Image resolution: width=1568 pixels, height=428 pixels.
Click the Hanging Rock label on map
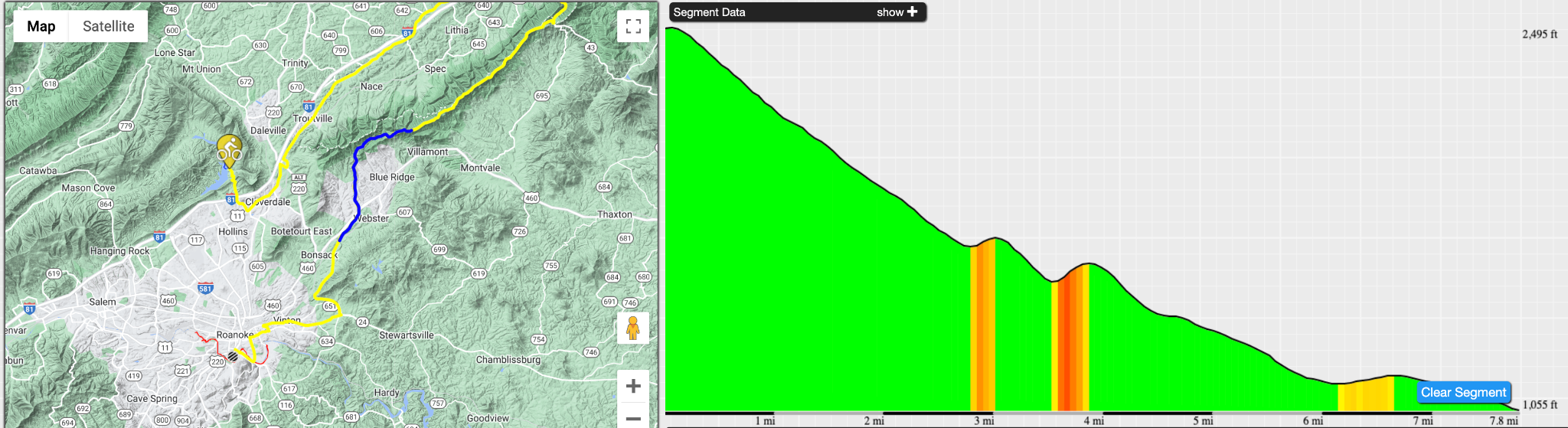119,250
